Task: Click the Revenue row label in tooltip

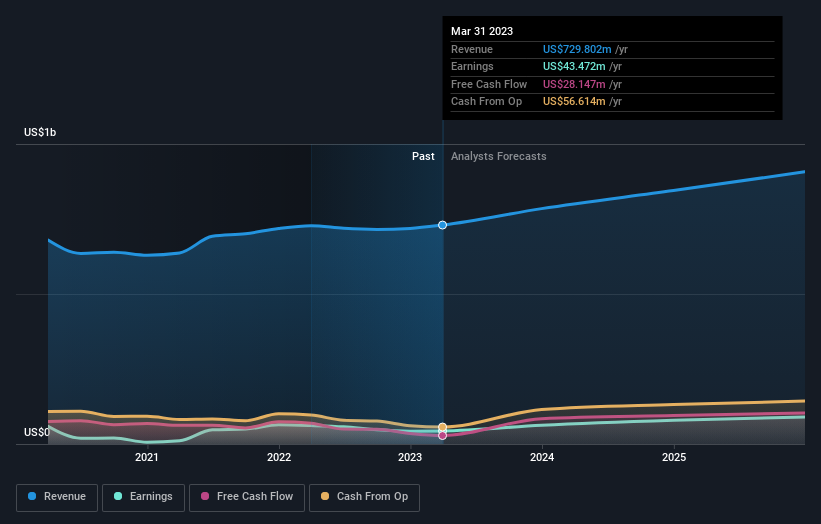Action: [472, 49]
